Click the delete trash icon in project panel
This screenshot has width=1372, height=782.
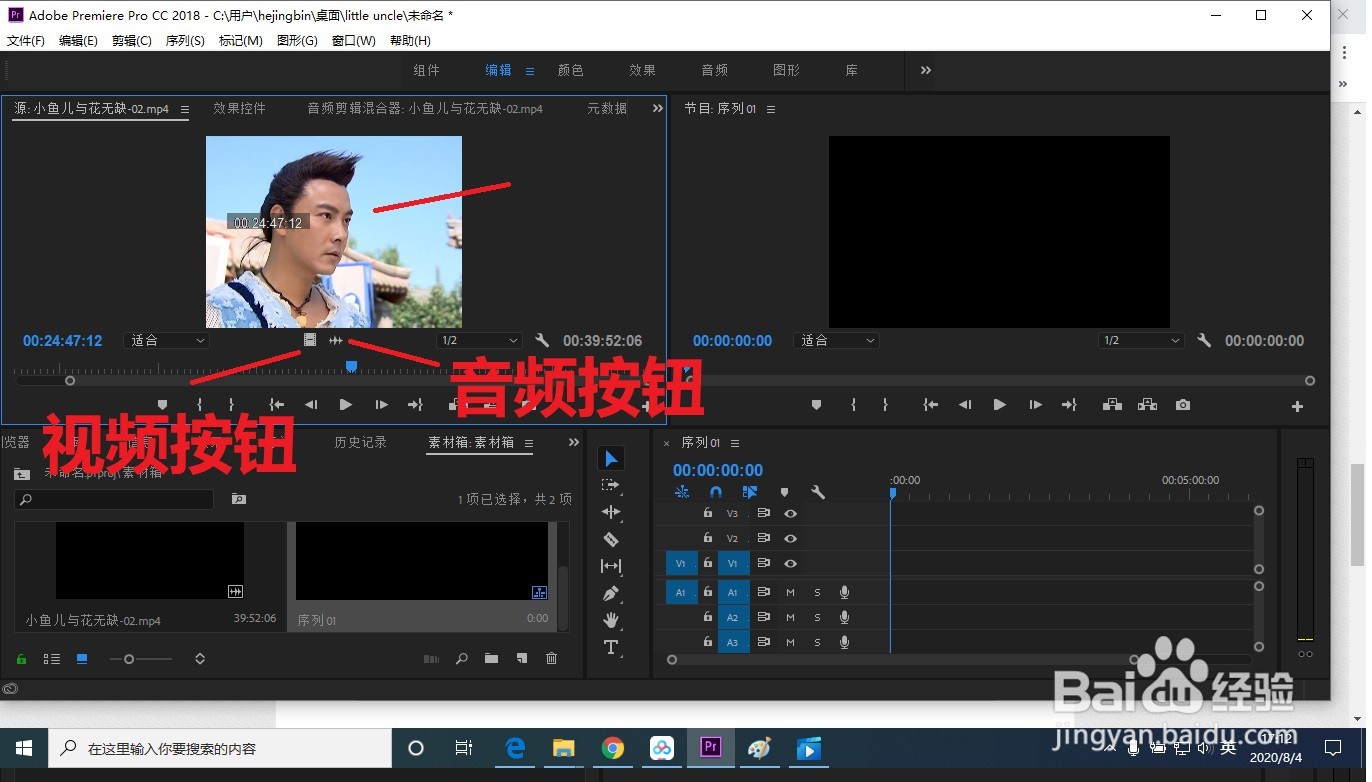tap(552, 658)
